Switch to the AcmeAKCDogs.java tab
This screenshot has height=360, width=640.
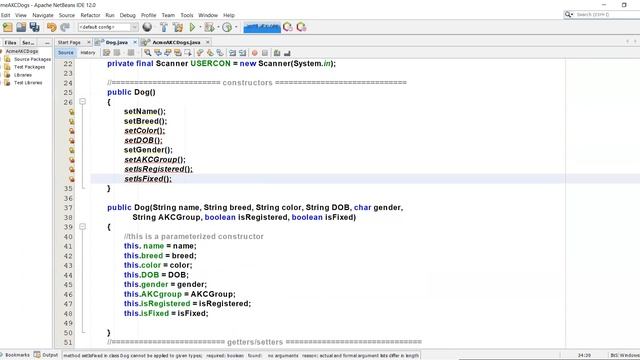click(176, 42)
